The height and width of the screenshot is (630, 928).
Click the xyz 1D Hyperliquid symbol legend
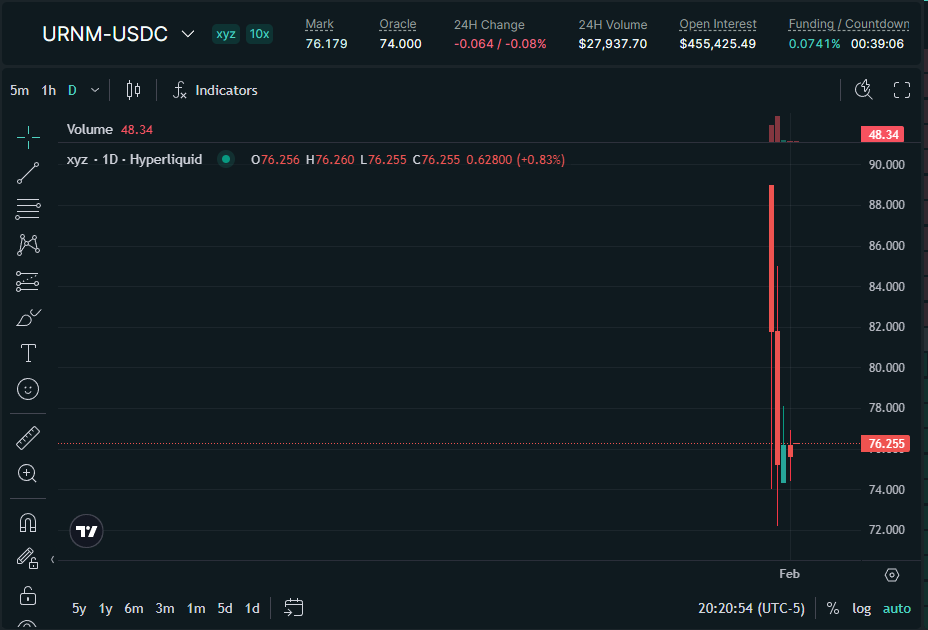click(134, 159)
